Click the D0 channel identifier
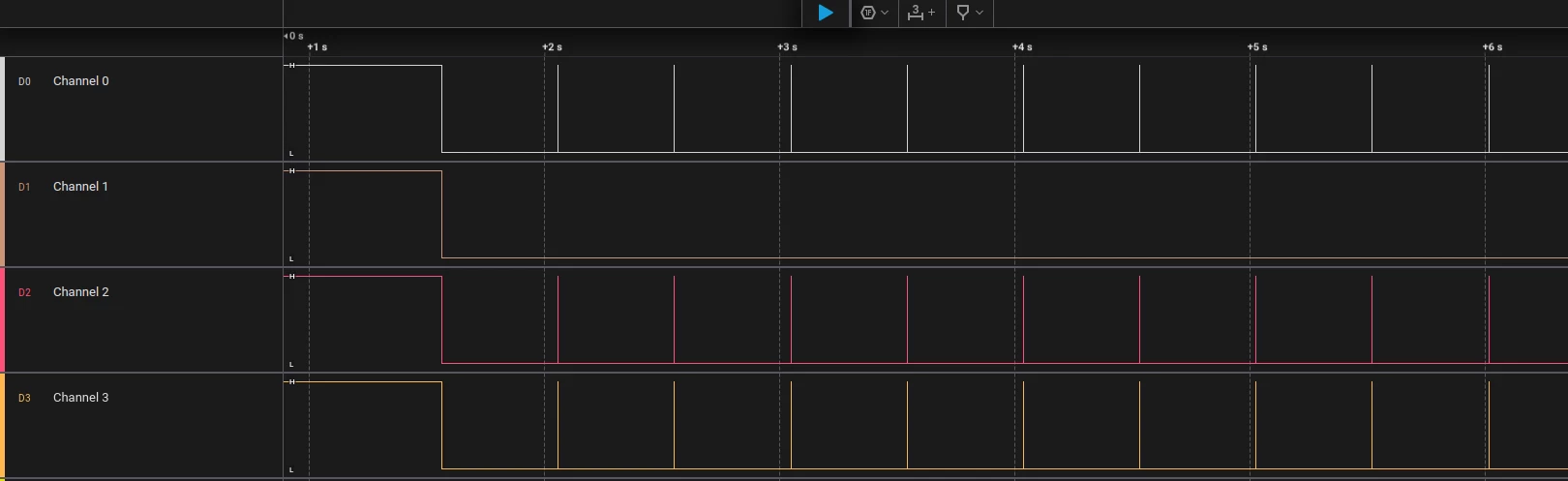This screenshot has width=1568, height=481. [24, 82]
